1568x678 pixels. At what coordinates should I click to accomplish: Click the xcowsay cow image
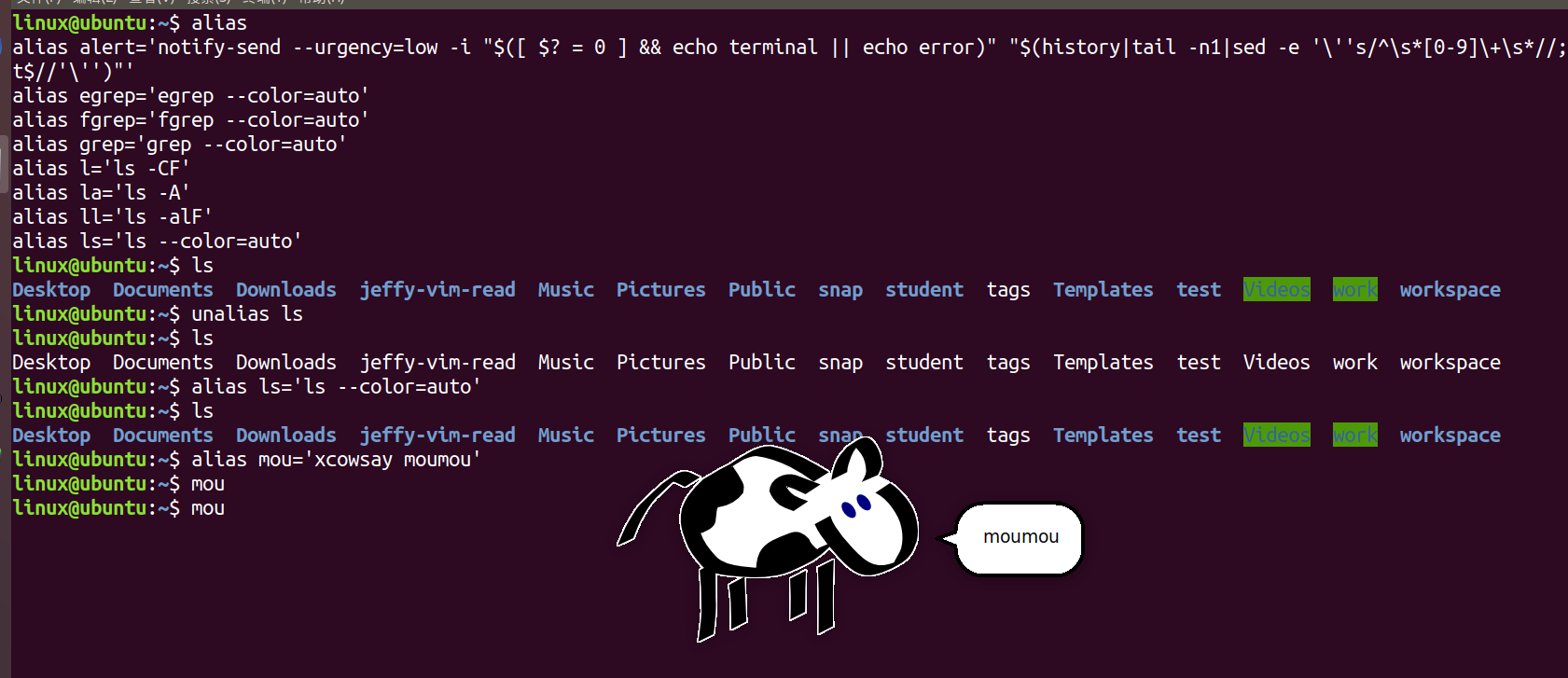(768, 538)
